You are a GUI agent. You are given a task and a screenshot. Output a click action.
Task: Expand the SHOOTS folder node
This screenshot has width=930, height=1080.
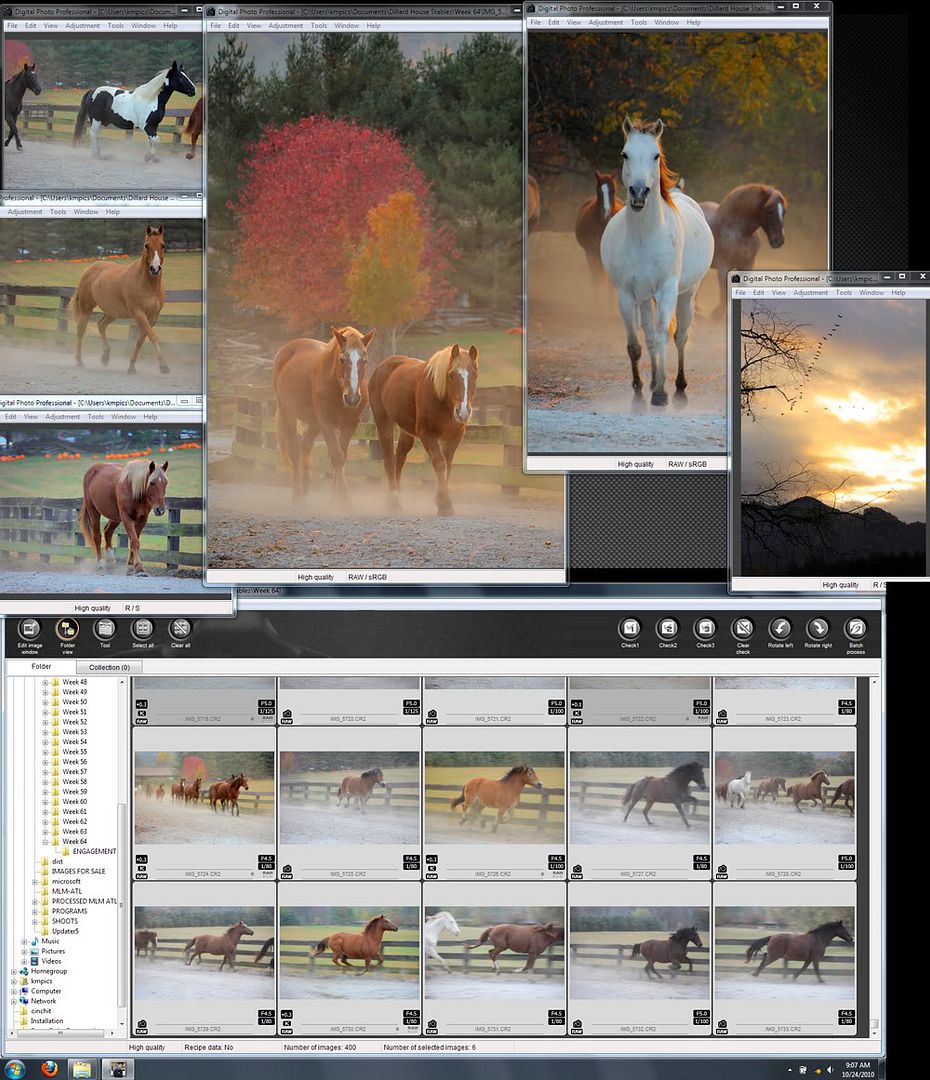coord(34,922)
